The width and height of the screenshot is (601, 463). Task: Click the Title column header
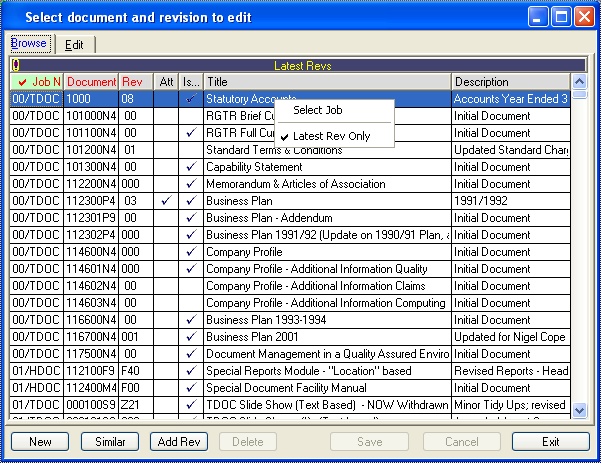(327, 82)
